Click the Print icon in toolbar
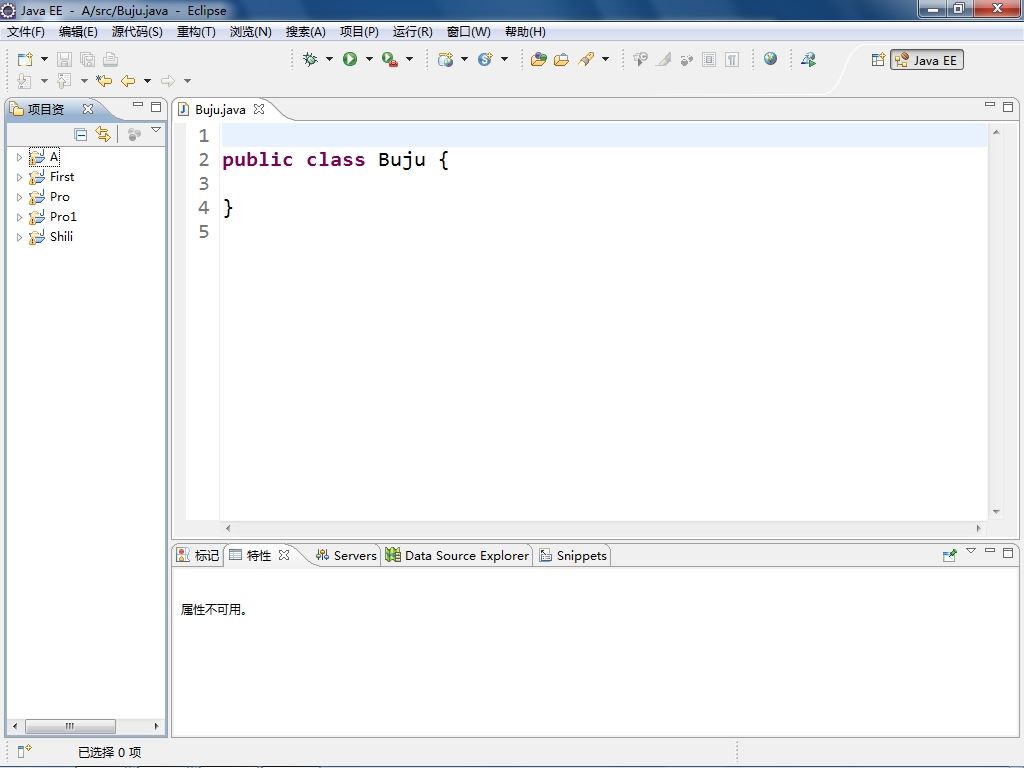 110,59
